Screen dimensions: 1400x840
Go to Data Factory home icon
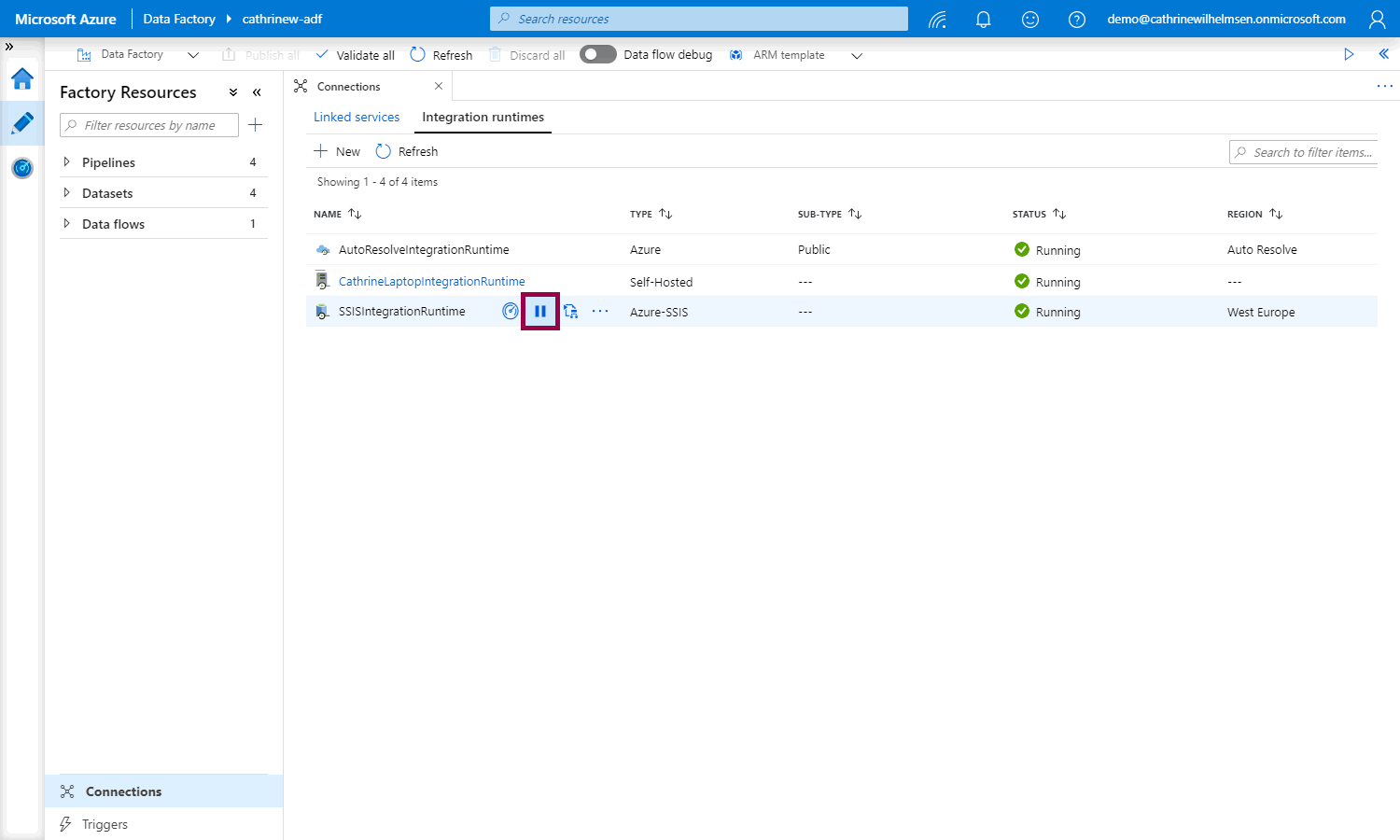(22, 79)
